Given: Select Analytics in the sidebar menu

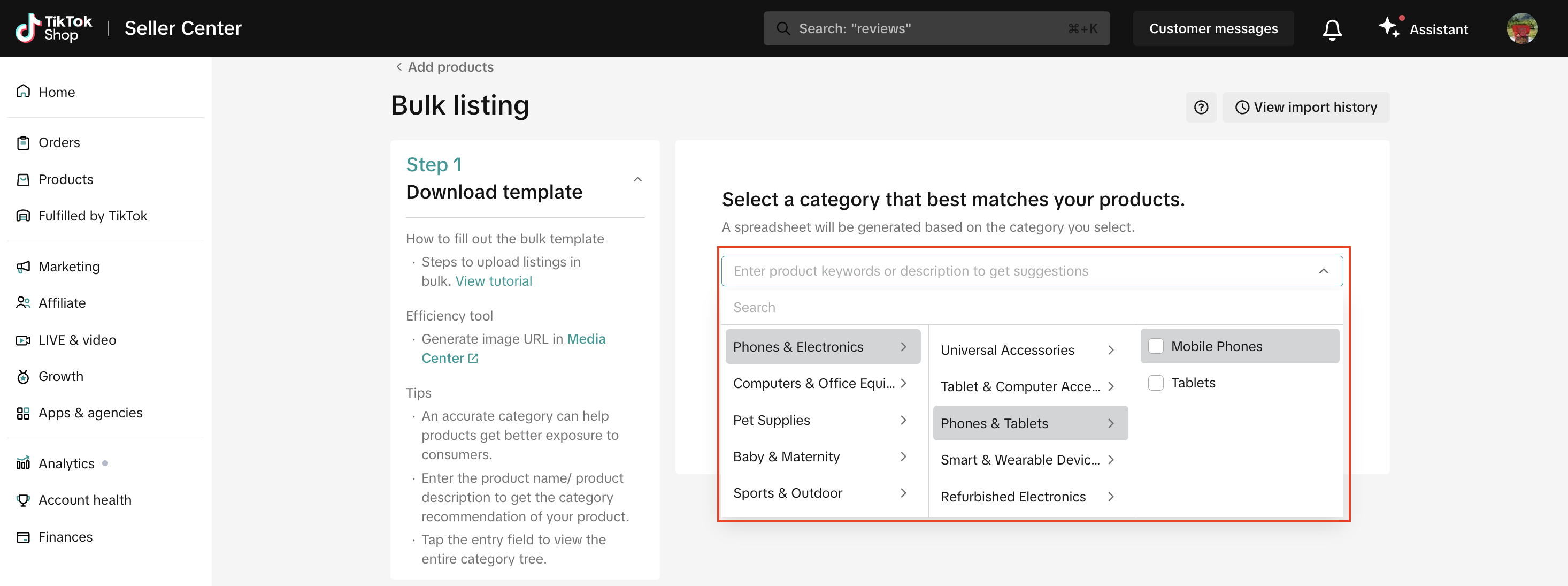Looking at the screenshot, I should [66, 463].
